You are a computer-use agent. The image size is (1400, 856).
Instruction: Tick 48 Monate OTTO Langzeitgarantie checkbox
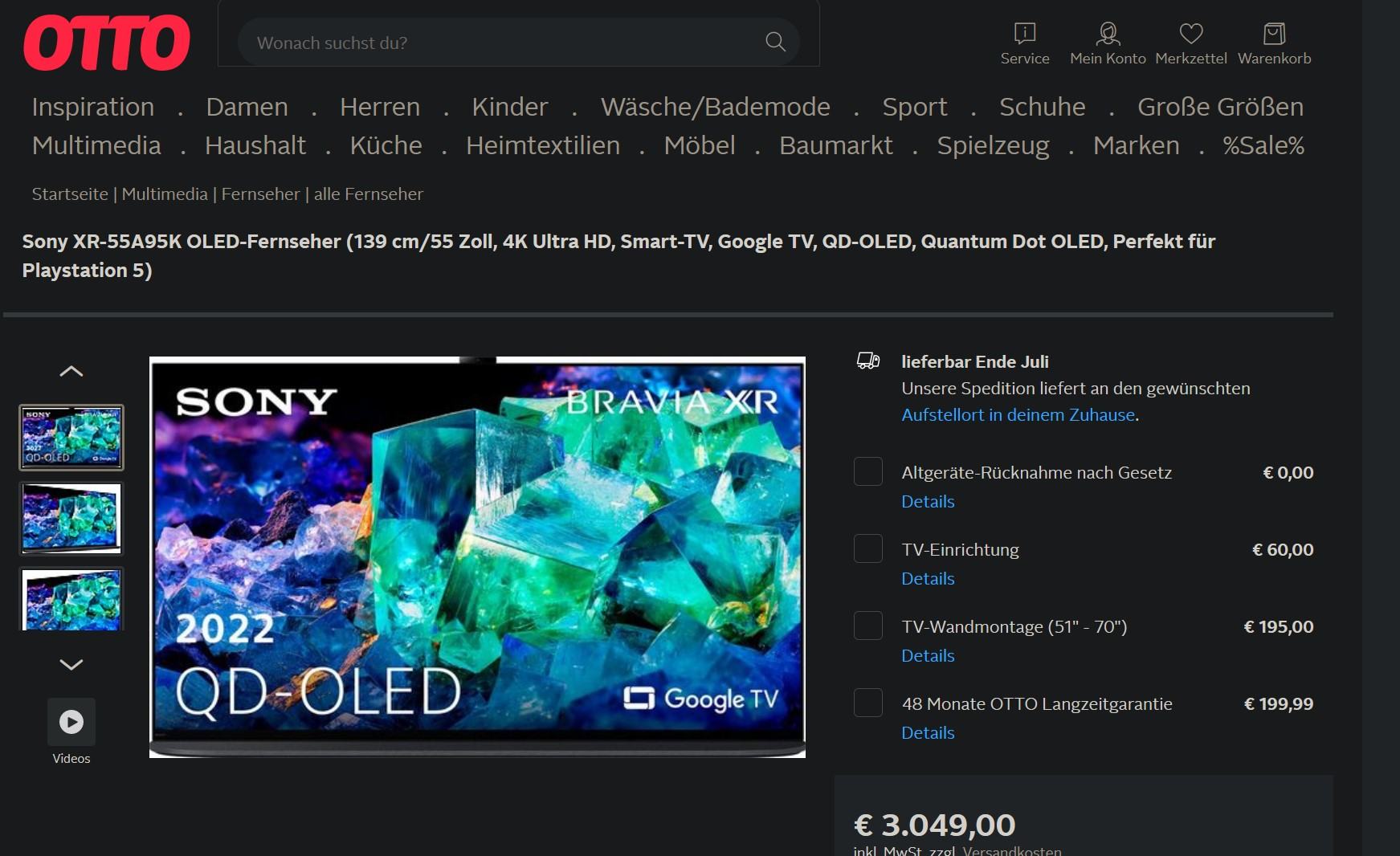pyautogui.click(x=868, y=703)
